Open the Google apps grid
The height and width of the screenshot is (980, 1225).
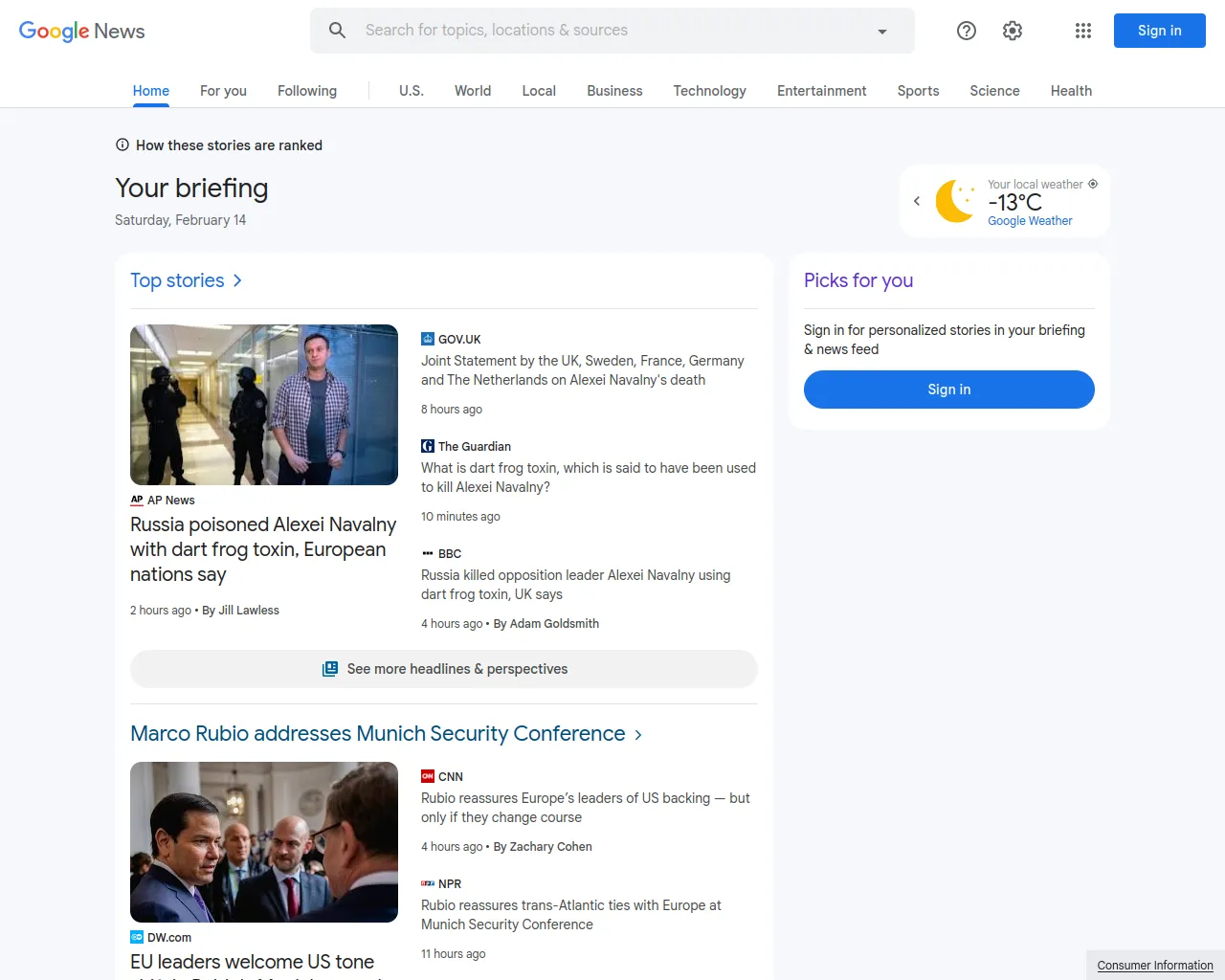coord(1082,30)
